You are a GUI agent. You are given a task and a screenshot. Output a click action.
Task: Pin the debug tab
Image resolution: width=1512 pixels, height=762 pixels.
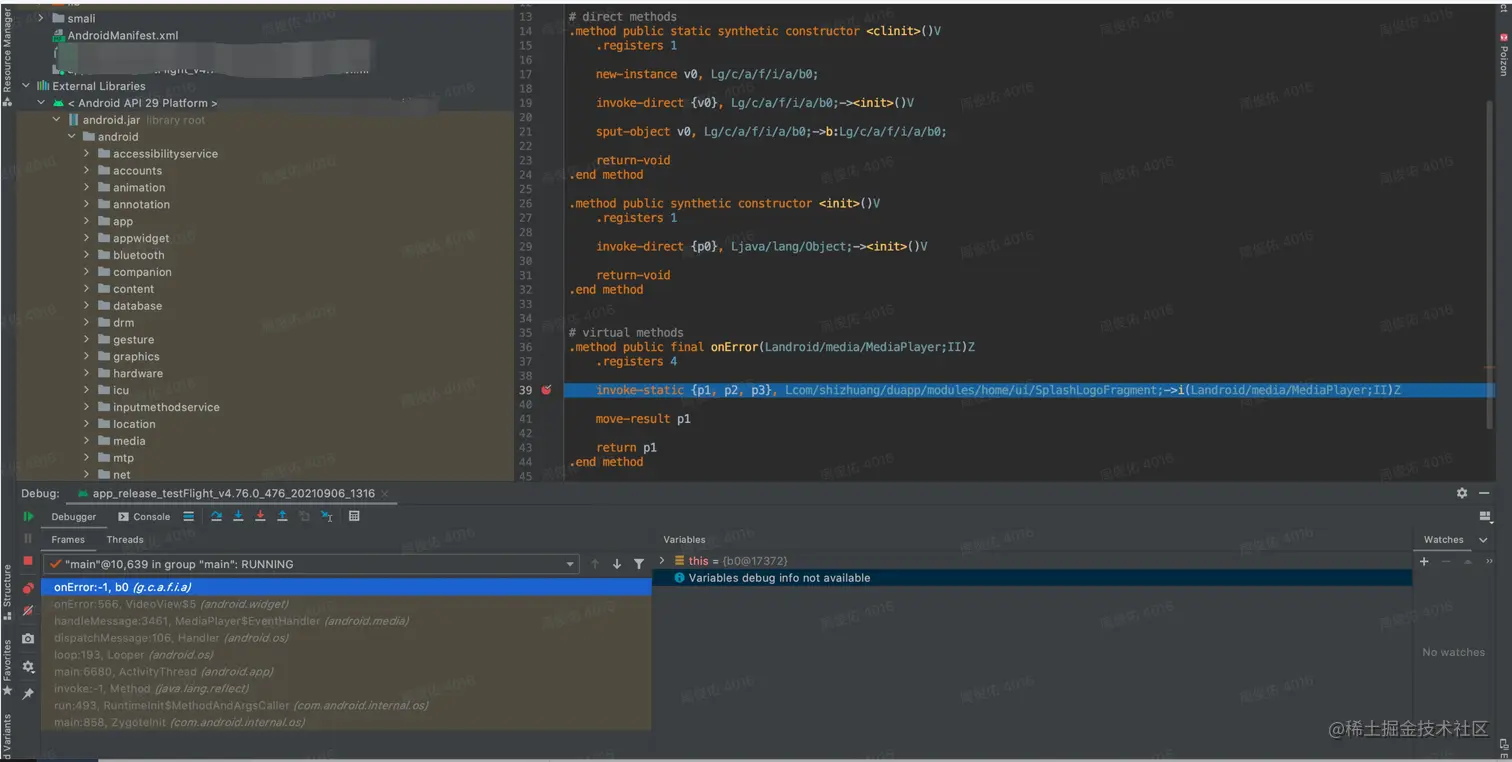pyautogui.click(x=28, y=693)
